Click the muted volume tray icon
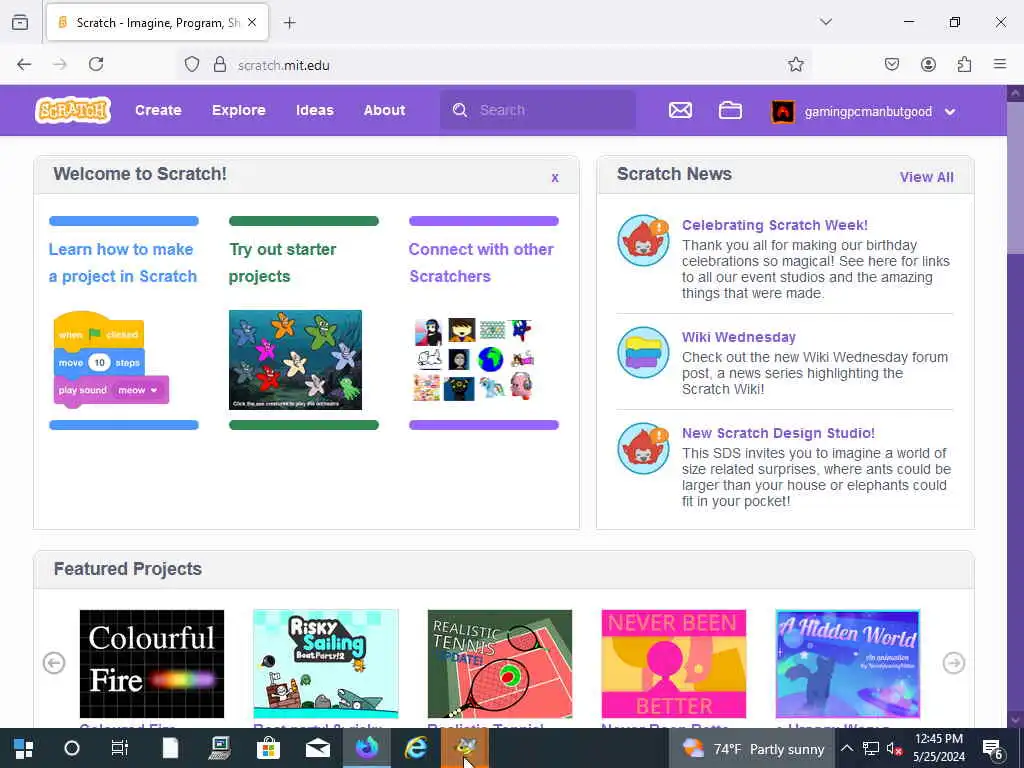This screenshot has height=768, width=1024. (x=895, y=748)
